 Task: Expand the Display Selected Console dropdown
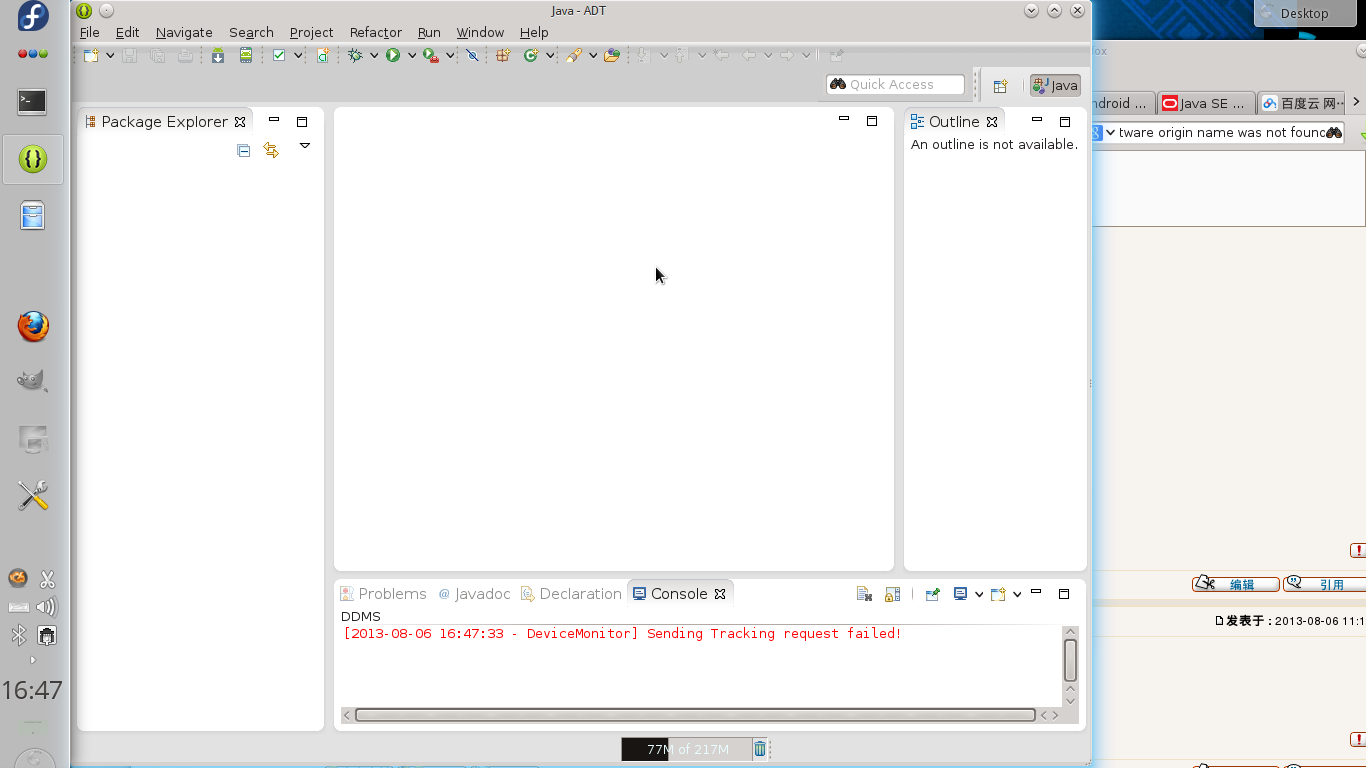click(x=979, y=594)
